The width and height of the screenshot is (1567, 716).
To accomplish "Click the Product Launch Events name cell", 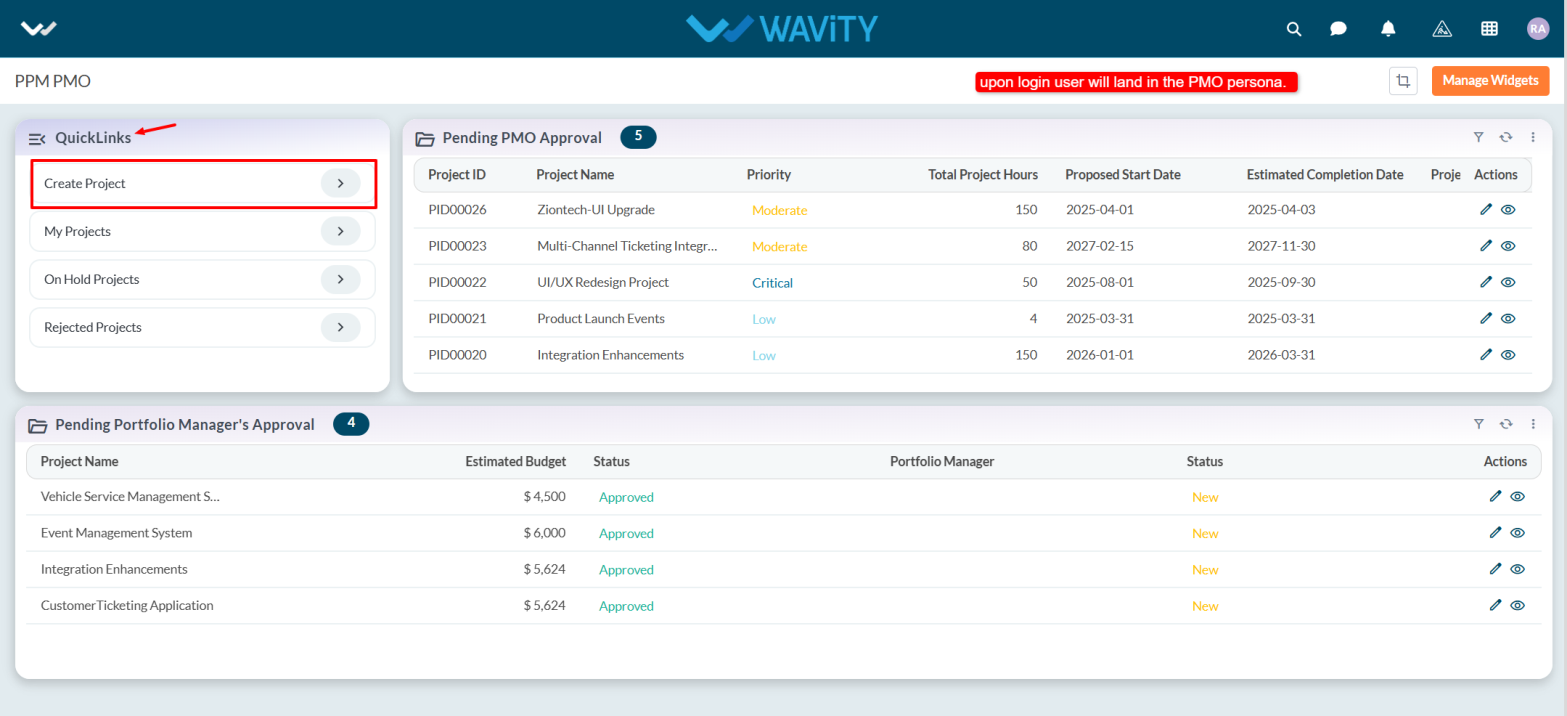I will pos(601,318).
